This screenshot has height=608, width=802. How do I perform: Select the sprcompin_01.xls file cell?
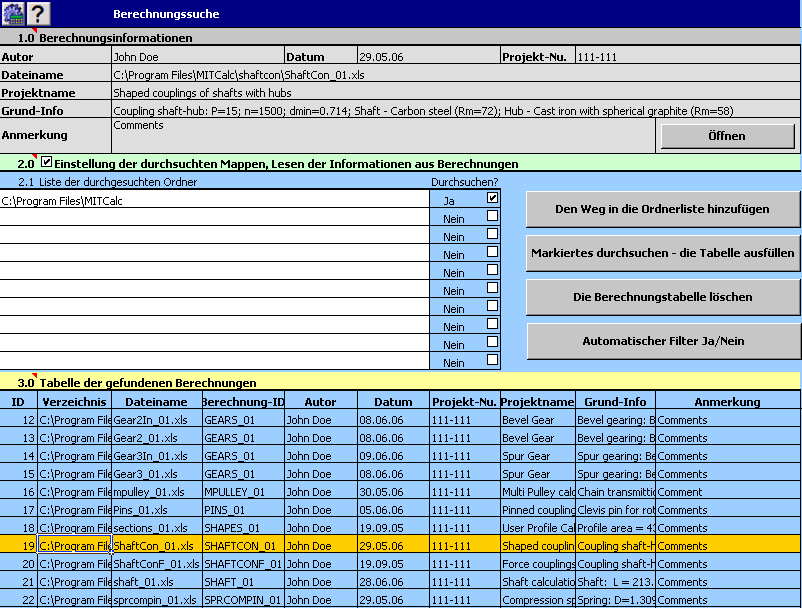pyautogui.click(x=157, y=600)
